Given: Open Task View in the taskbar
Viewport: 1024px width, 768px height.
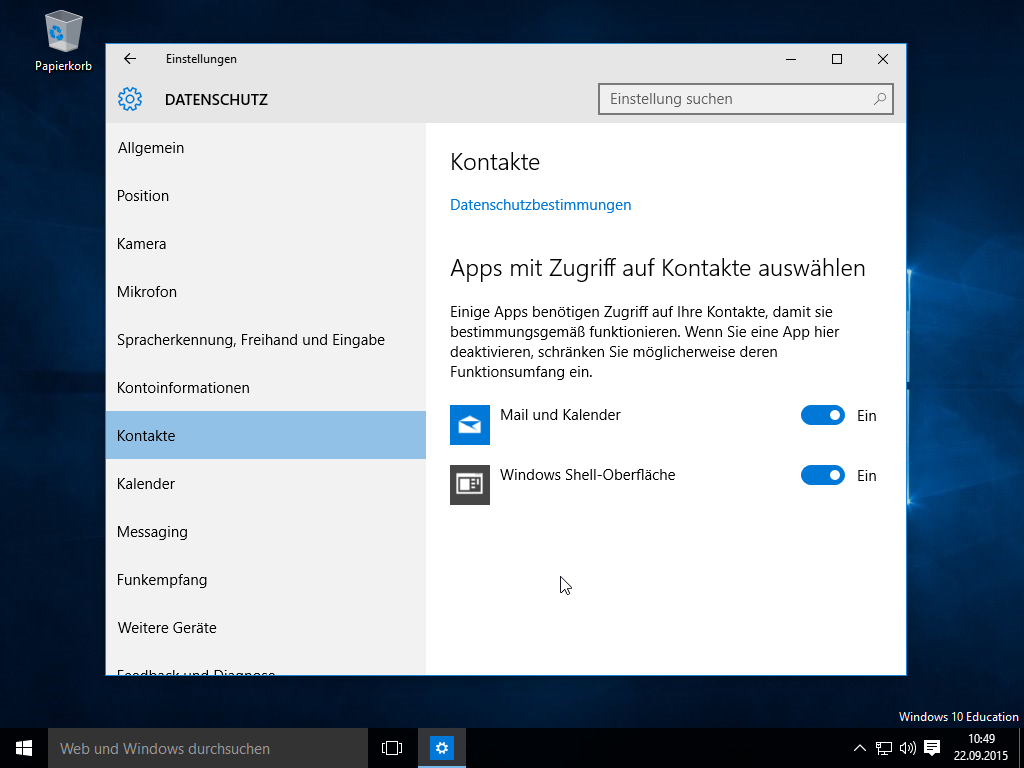Looking at the screenshot, I should 392,748.
